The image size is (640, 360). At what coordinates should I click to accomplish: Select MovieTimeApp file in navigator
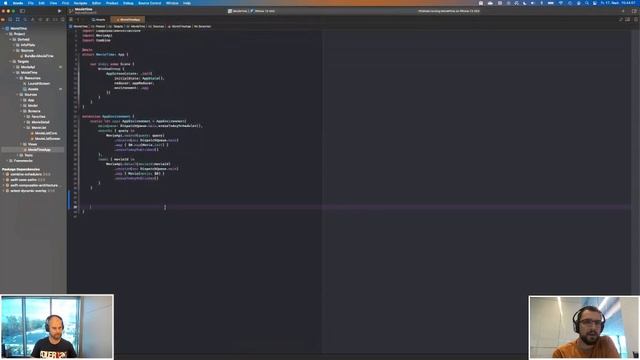pyautogui.click(x=37, y=150)
